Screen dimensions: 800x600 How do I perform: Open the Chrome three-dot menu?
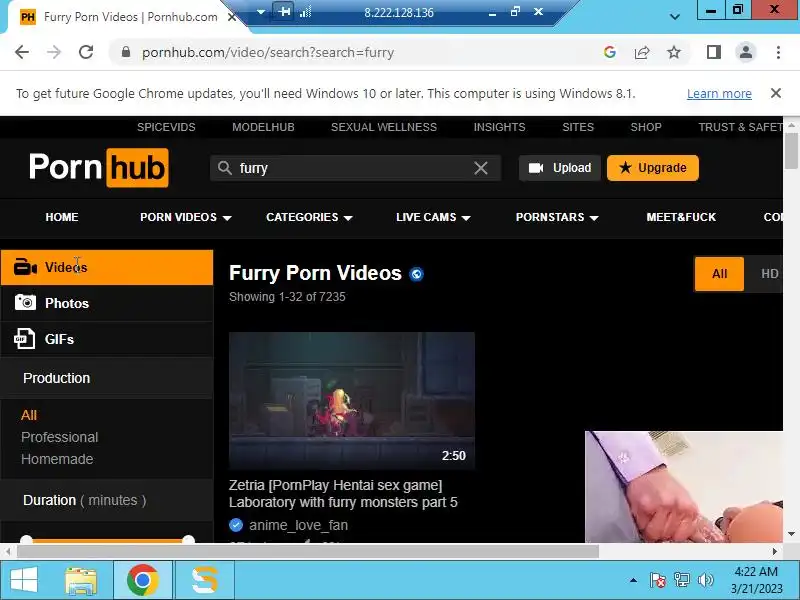(778, 52)
